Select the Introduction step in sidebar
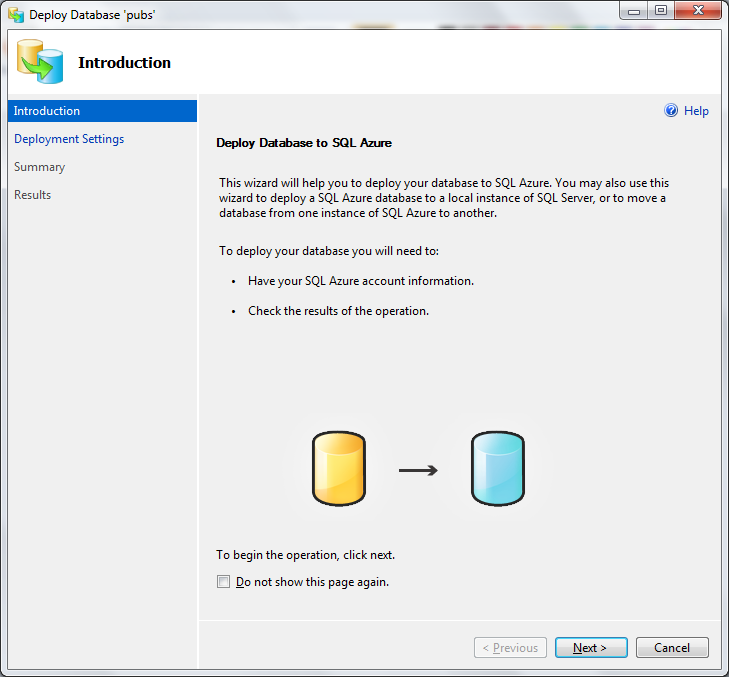The width and height of the screenshot is (729, 677). click(102, 111)
